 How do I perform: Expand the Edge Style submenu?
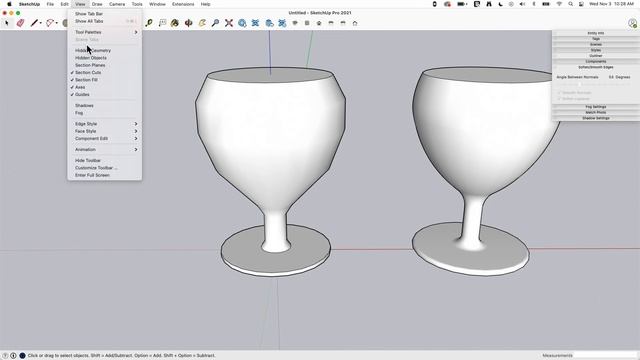(x=104, y=124)
